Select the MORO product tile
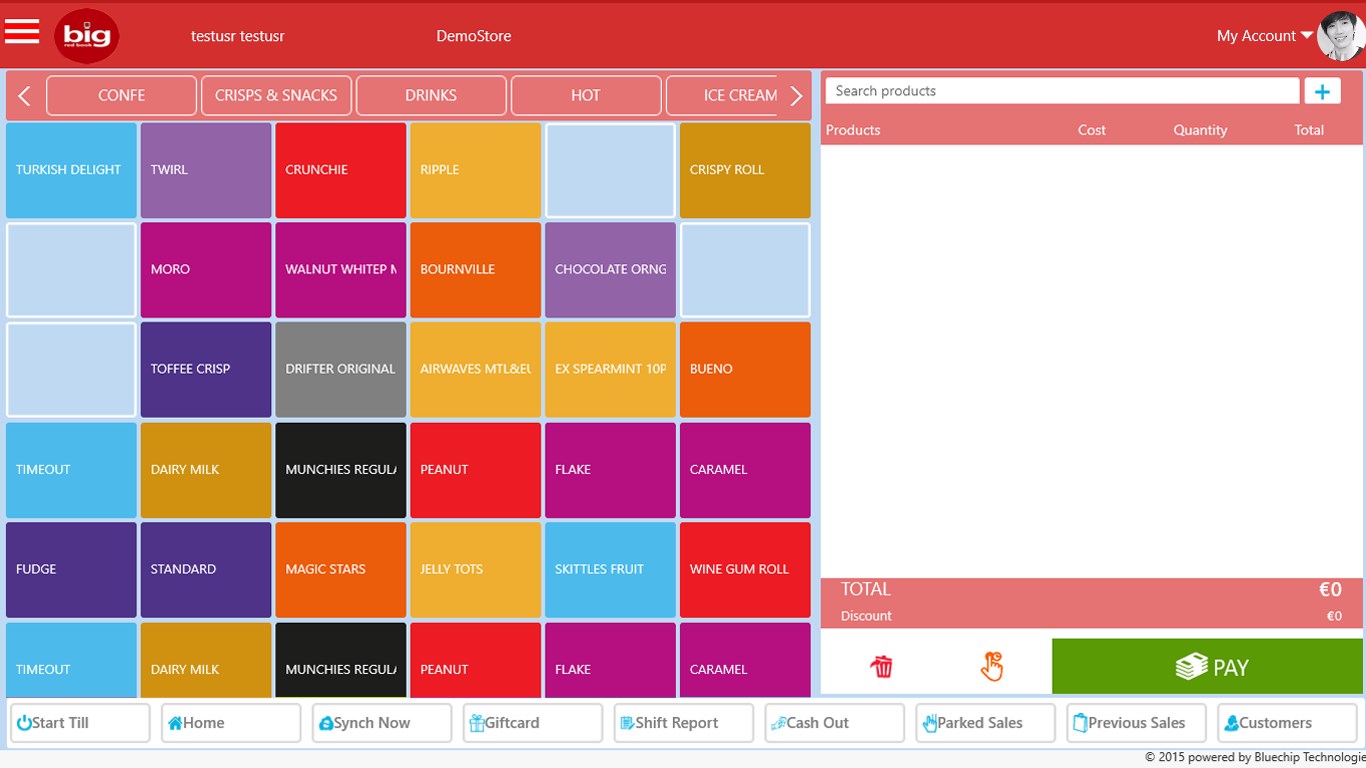Viewport: 1366px width, 768px height. tap(206, 270)
